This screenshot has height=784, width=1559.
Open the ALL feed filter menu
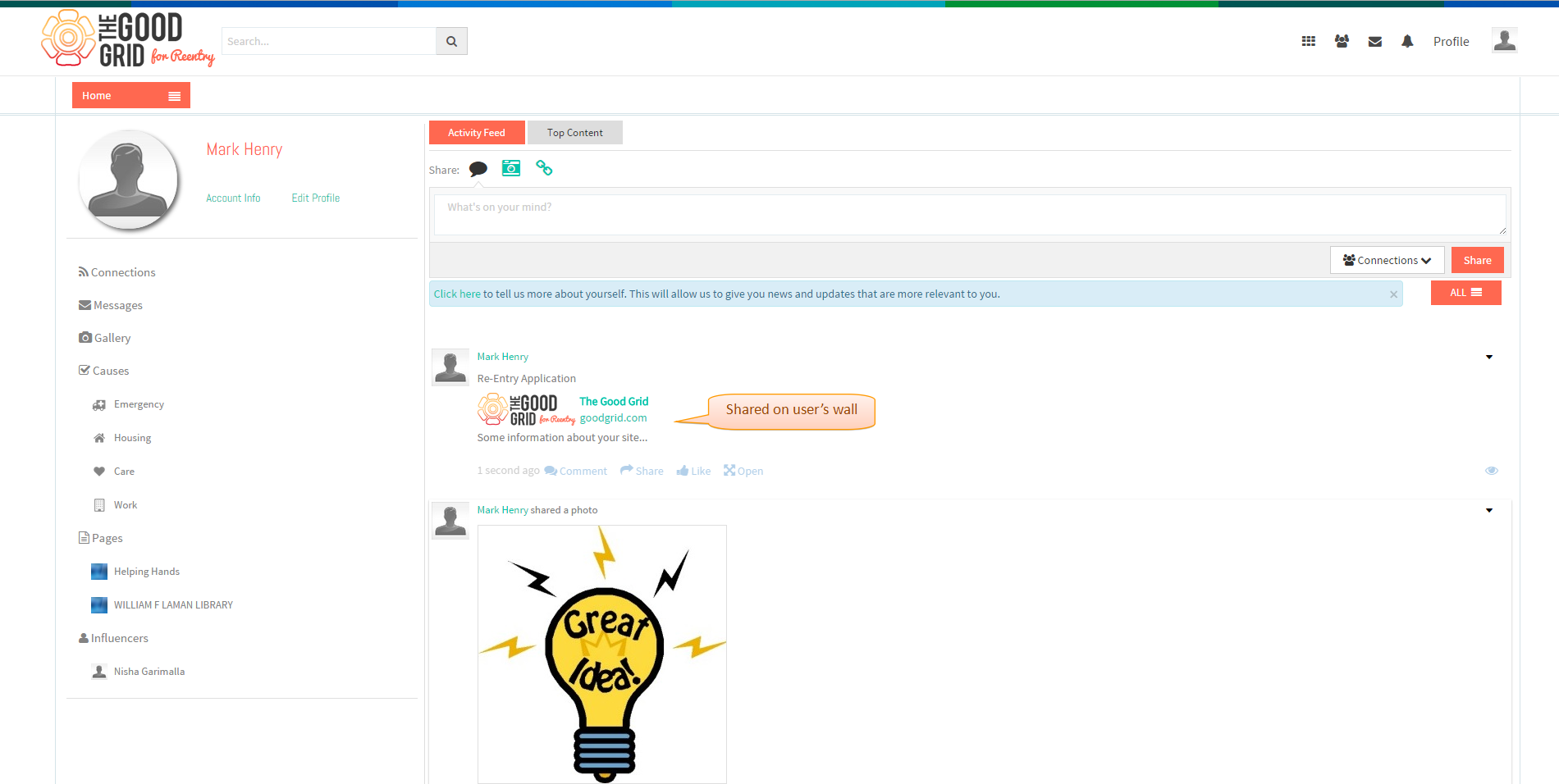[x=1465, y=293]
